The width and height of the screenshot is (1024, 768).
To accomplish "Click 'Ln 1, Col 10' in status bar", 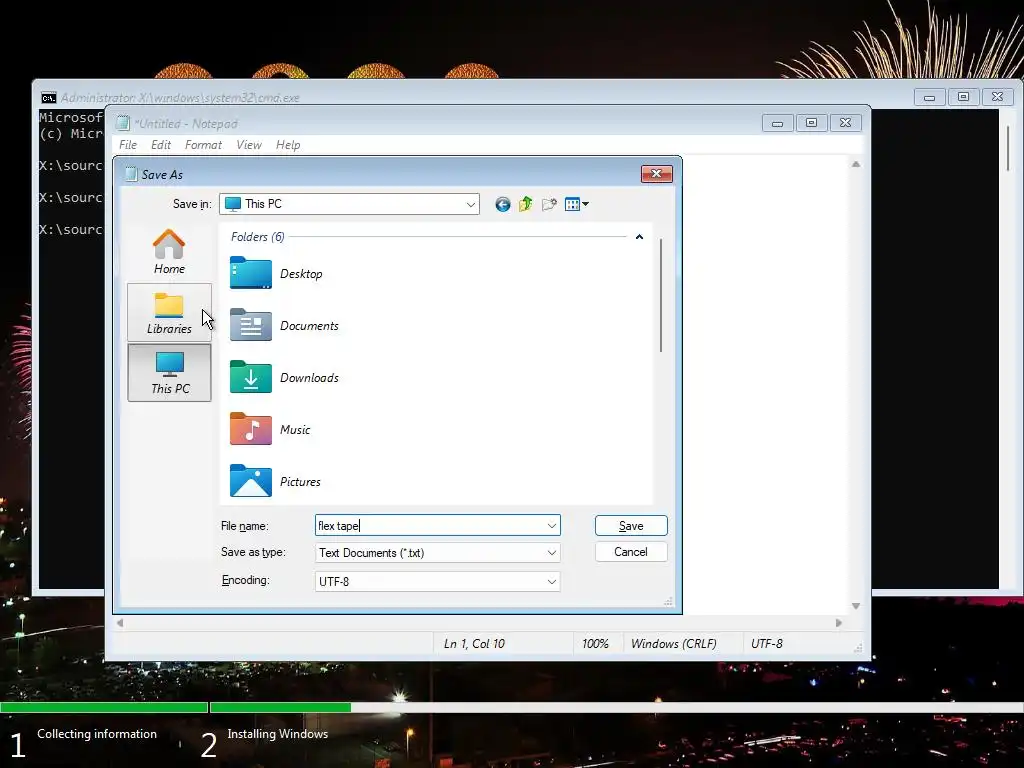I will coord(475,644).
